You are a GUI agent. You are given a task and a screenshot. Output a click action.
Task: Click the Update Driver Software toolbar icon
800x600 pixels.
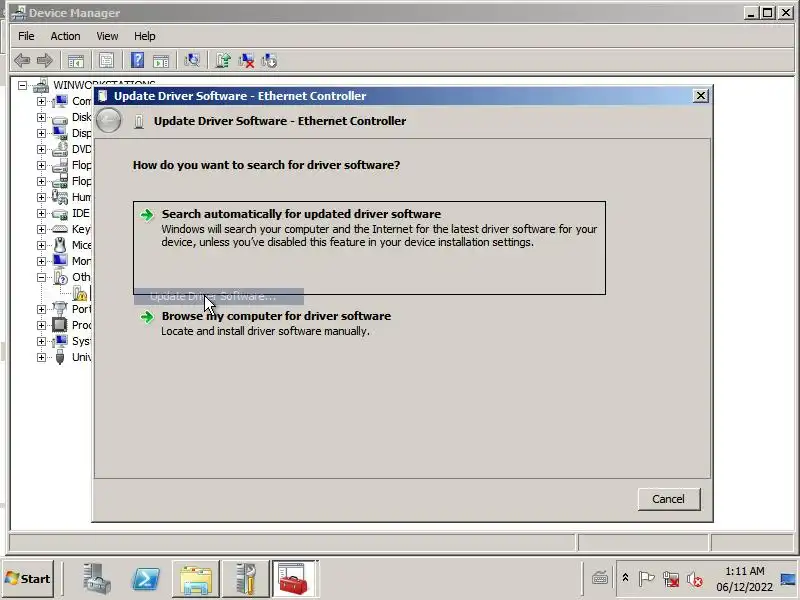coord(223,60)
